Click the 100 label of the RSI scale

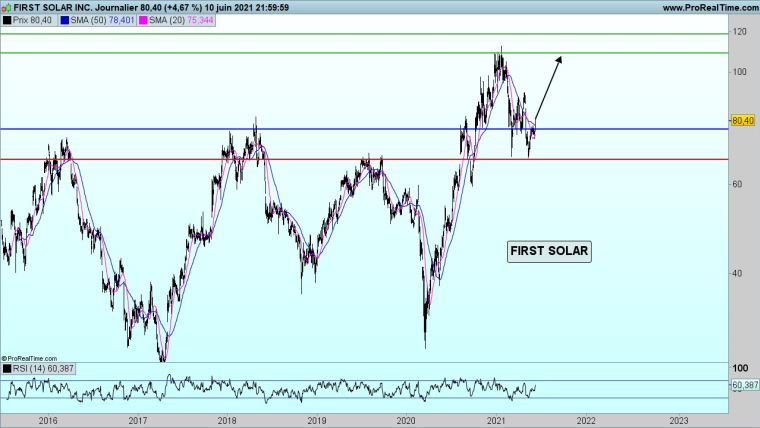(x=740, y=368)
